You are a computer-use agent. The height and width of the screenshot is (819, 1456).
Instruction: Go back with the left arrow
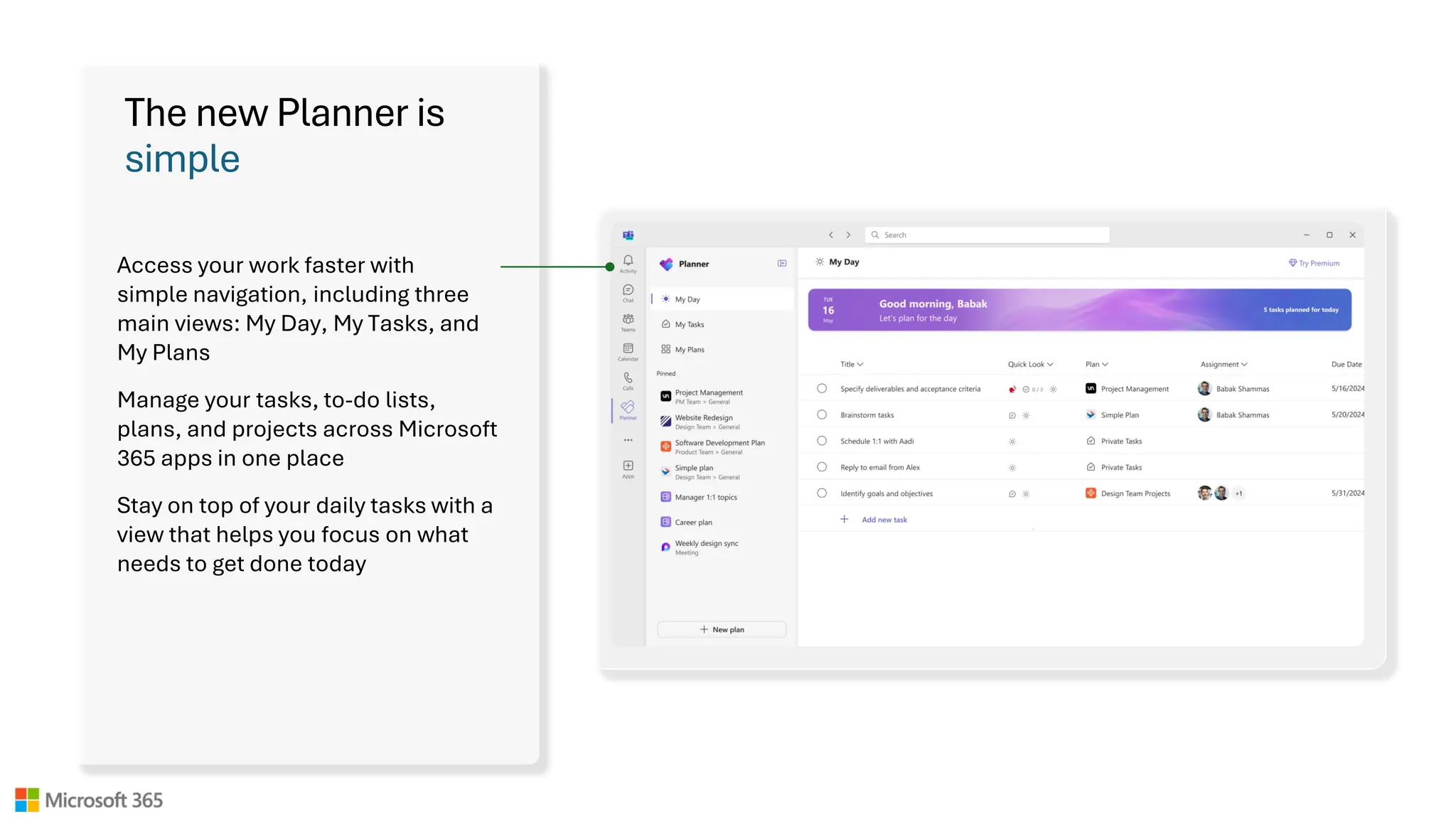tap(830, 235)
